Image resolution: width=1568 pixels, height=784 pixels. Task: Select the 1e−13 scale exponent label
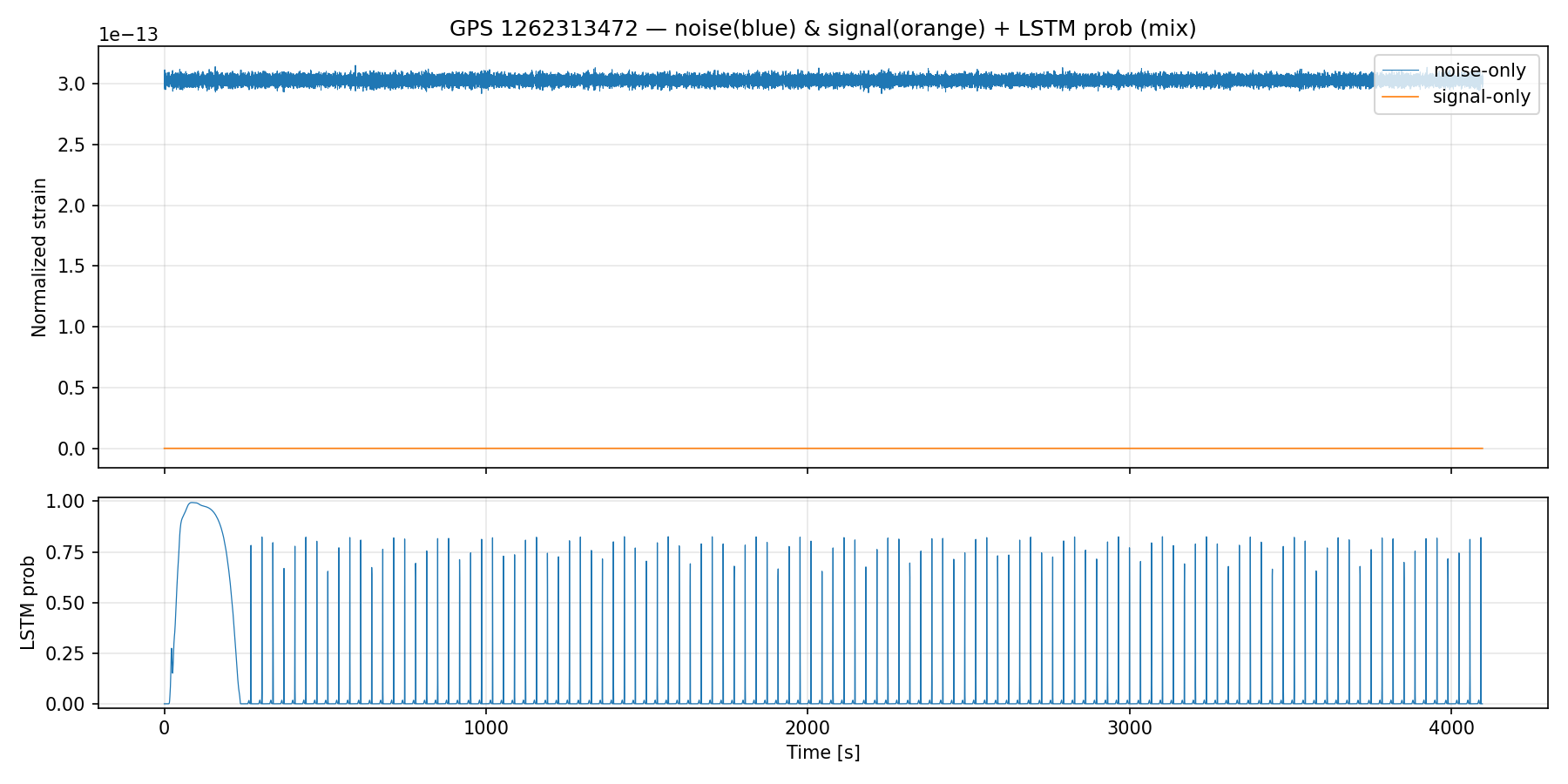point(128,35)
